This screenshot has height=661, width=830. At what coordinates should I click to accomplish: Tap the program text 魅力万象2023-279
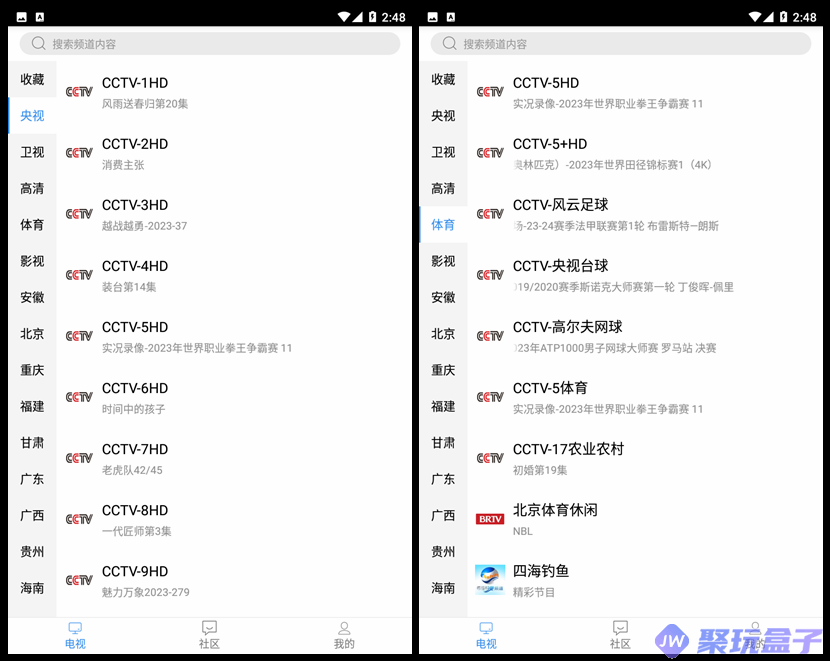pos(146,592)
